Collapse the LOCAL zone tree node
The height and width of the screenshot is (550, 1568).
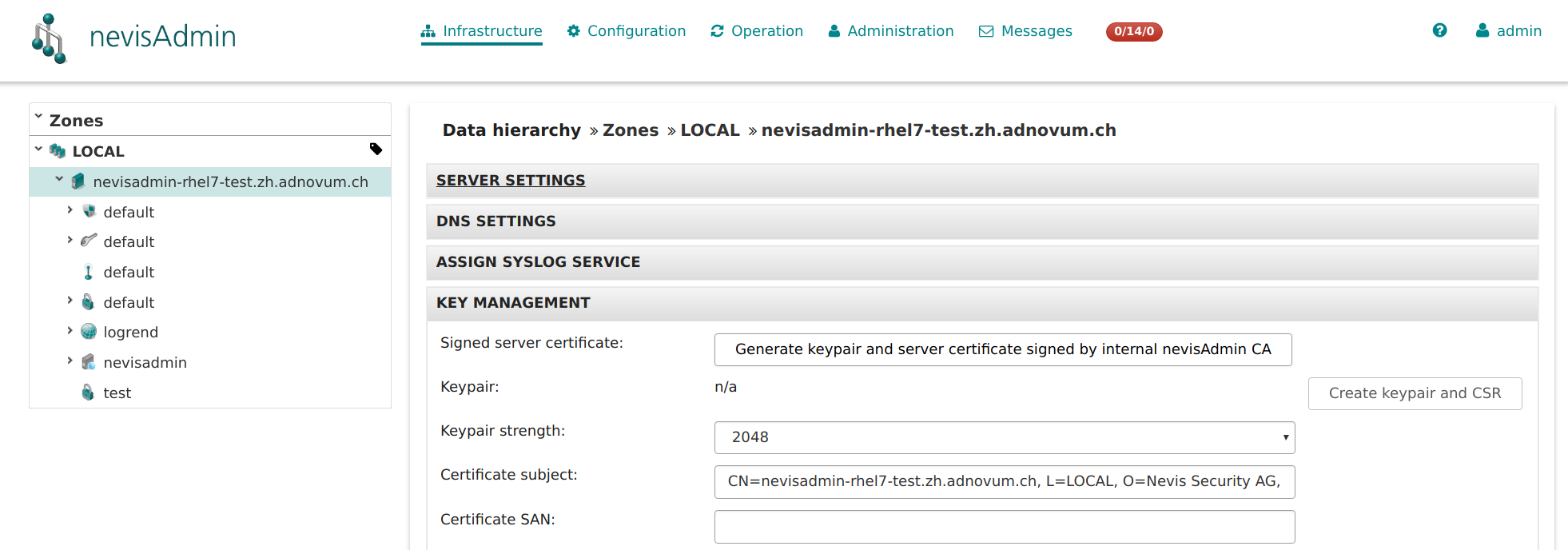click(38, 149)
